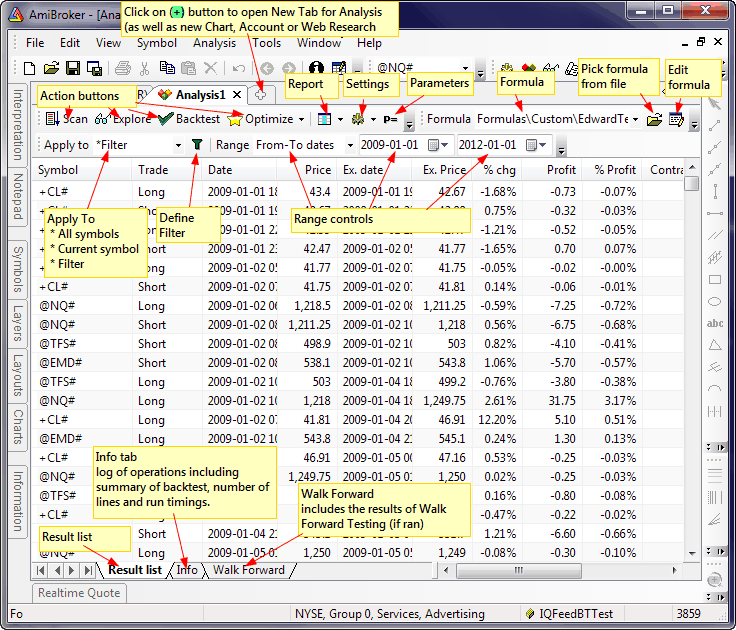Switch to the Info tab

click(187, 570)
